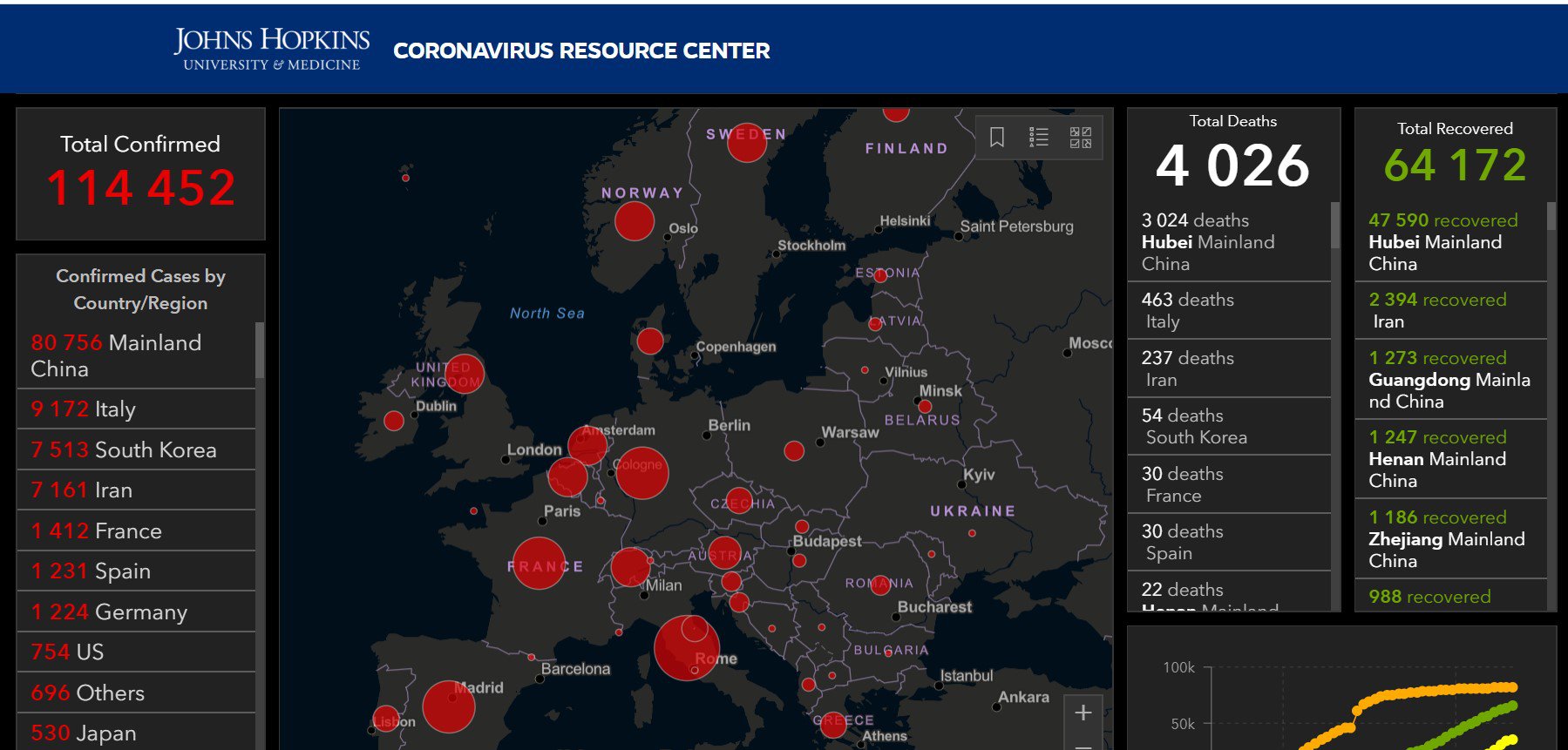Select the 530 Japan row
Viewport: 1568px width, 750px height.
[x=136, y=733]
